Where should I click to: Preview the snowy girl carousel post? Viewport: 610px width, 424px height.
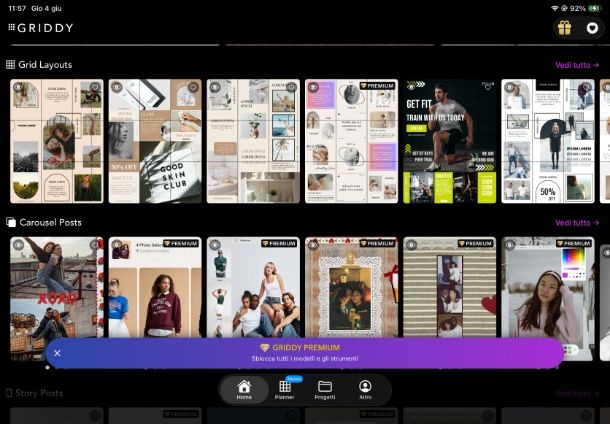pos(510,245)
